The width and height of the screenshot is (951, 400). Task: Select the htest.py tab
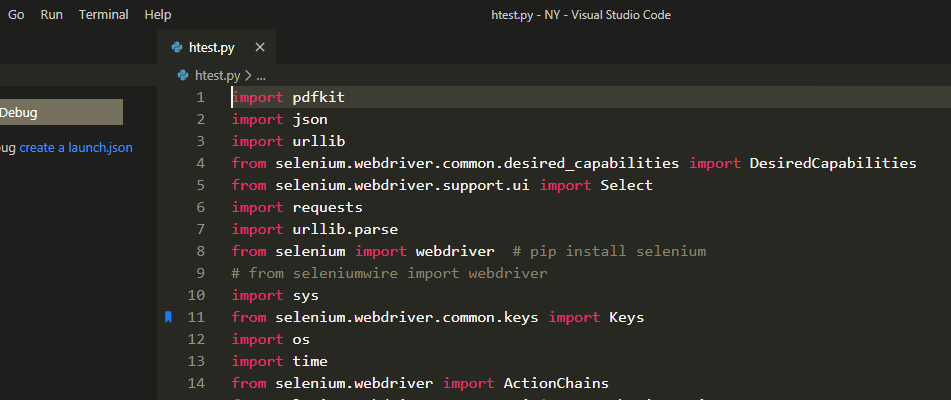click(217, 47)
